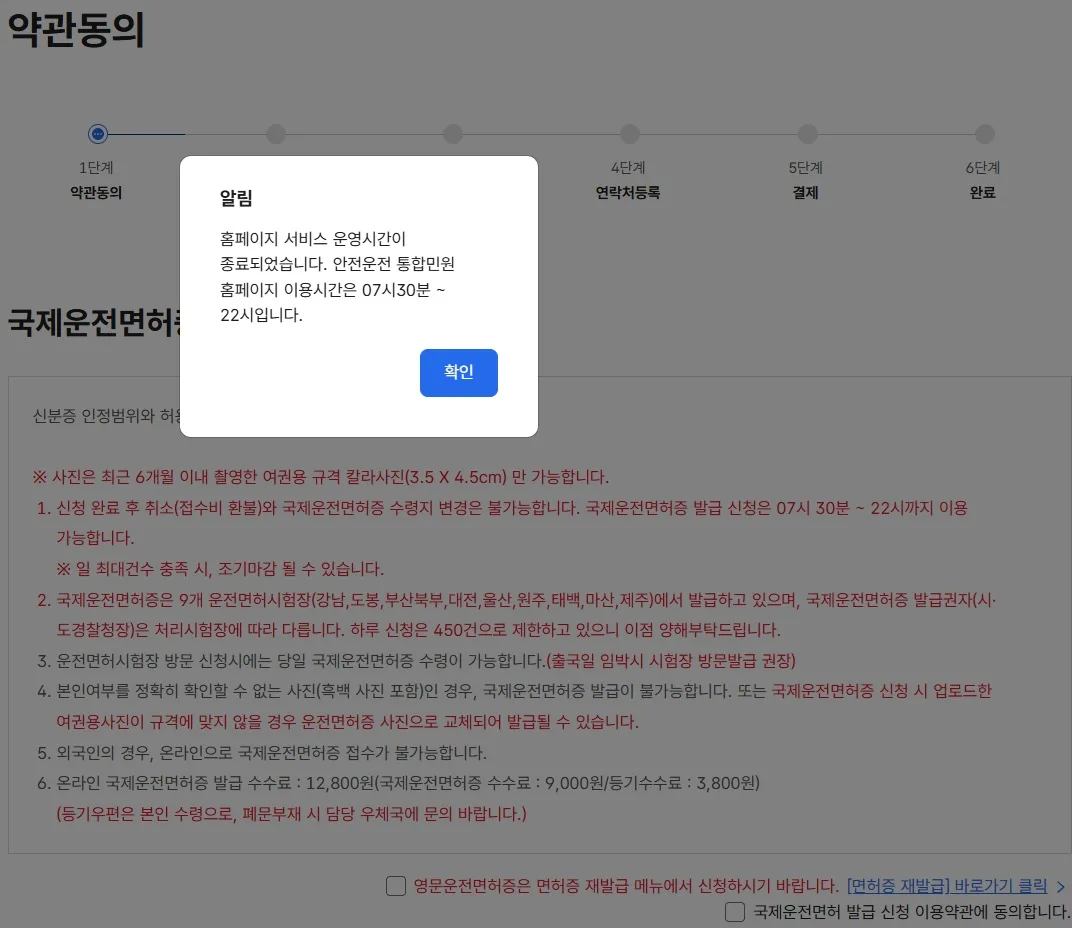Select the 결제 step label
Image resolution: width=1072 pixels, height=928 pixels.
[x=805, y=192]
